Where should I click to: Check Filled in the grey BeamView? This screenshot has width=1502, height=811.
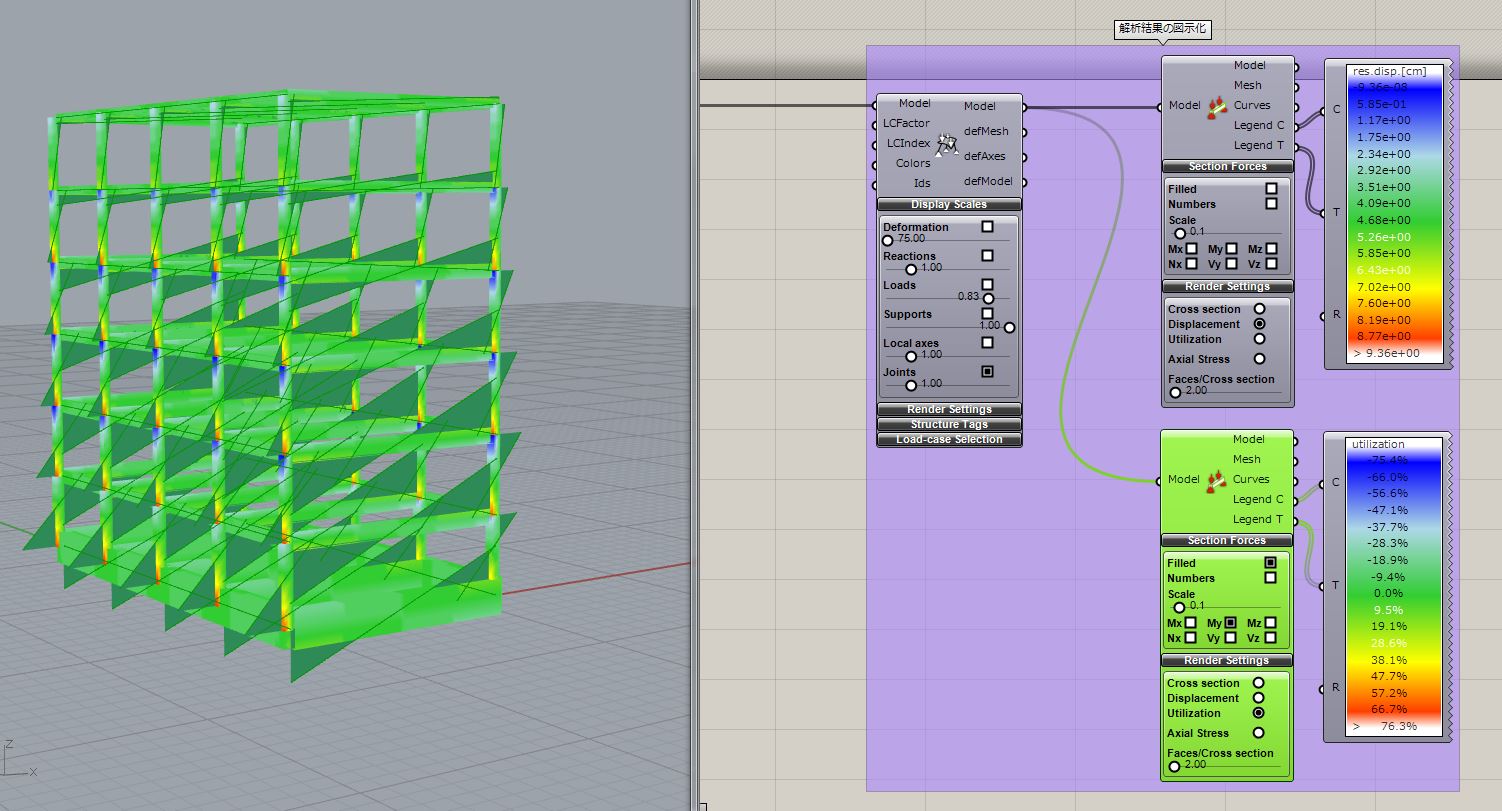[x=1271, y=188]
